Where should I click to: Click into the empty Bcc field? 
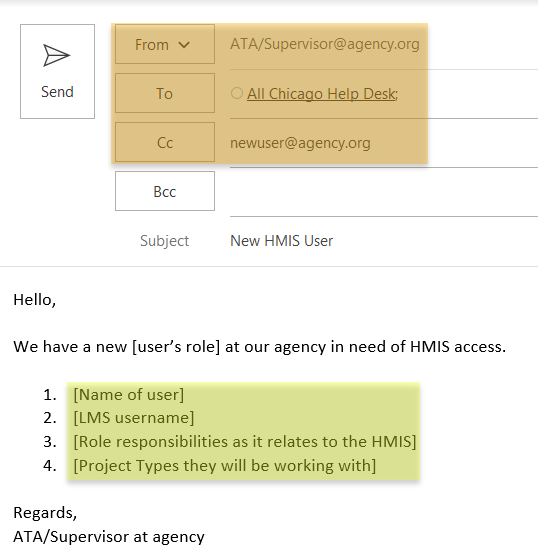[384, 191]
